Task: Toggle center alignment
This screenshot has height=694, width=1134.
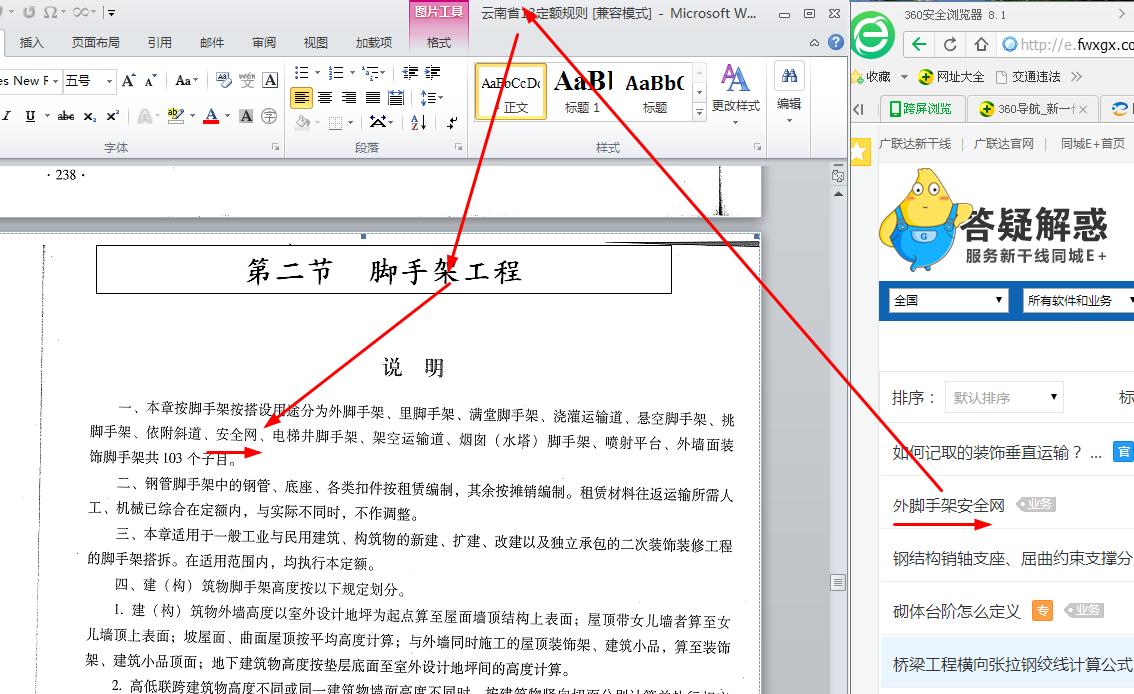Action: click(325, 98)
